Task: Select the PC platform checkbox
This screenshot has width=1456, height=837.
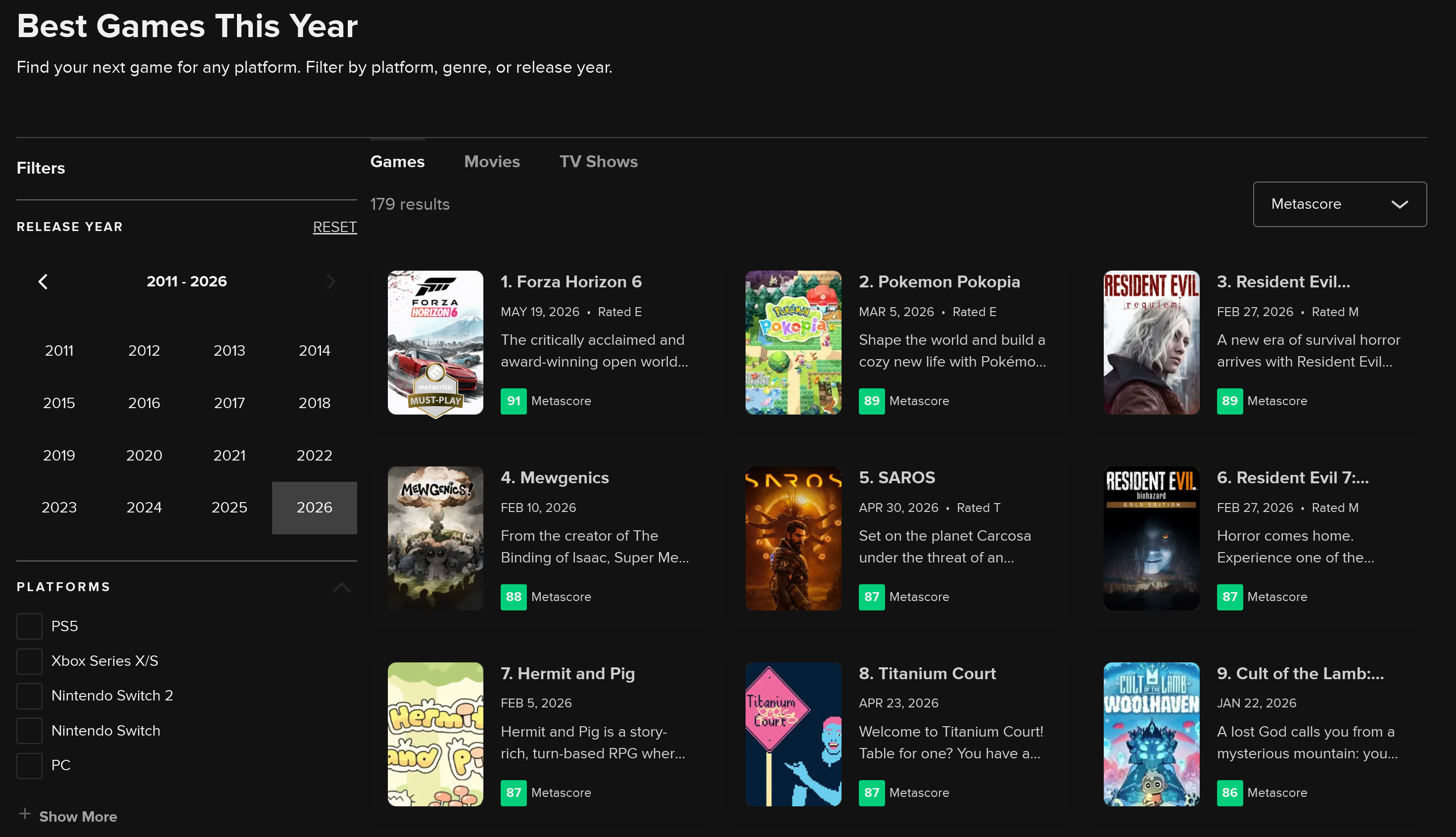Action: point(29,766)
